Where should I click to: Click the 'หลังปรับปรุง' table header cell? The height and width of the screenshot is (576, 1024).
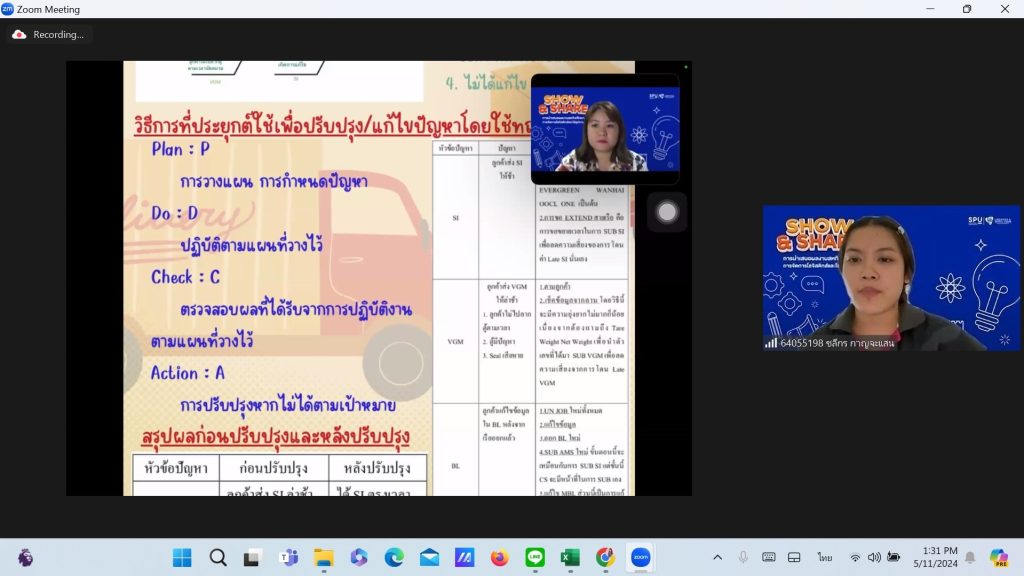[377, 468]
